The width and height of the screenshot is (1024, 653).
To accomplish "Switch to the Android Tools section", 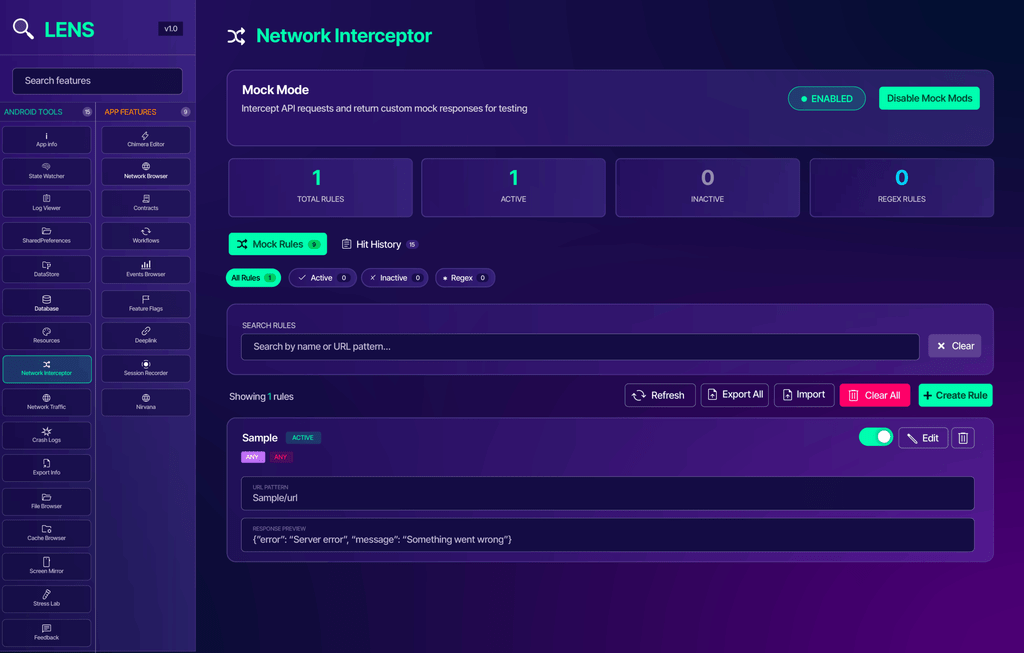I will click(48, 112).
